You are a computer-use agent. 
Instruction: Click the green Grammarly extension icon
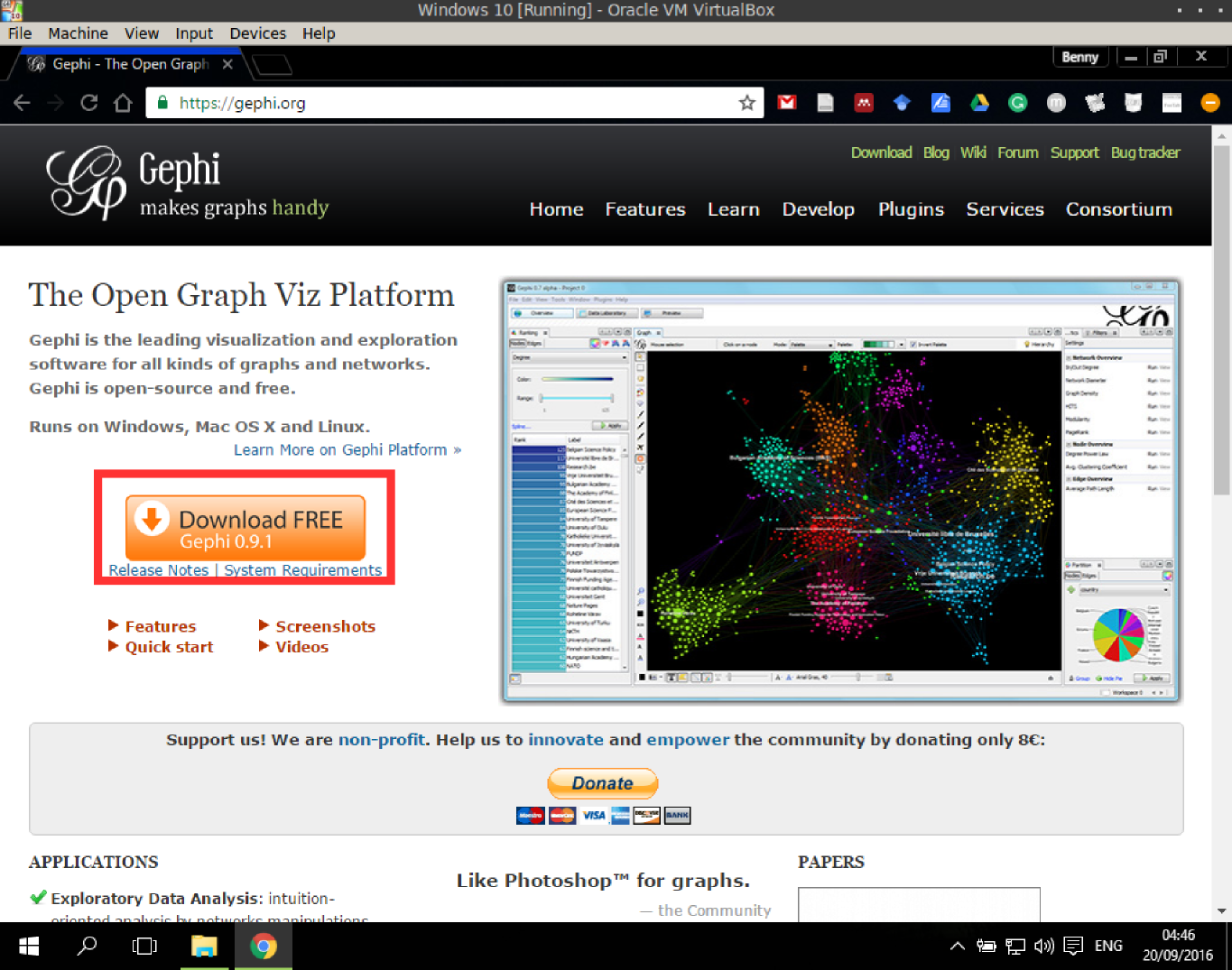[1017, 103]
